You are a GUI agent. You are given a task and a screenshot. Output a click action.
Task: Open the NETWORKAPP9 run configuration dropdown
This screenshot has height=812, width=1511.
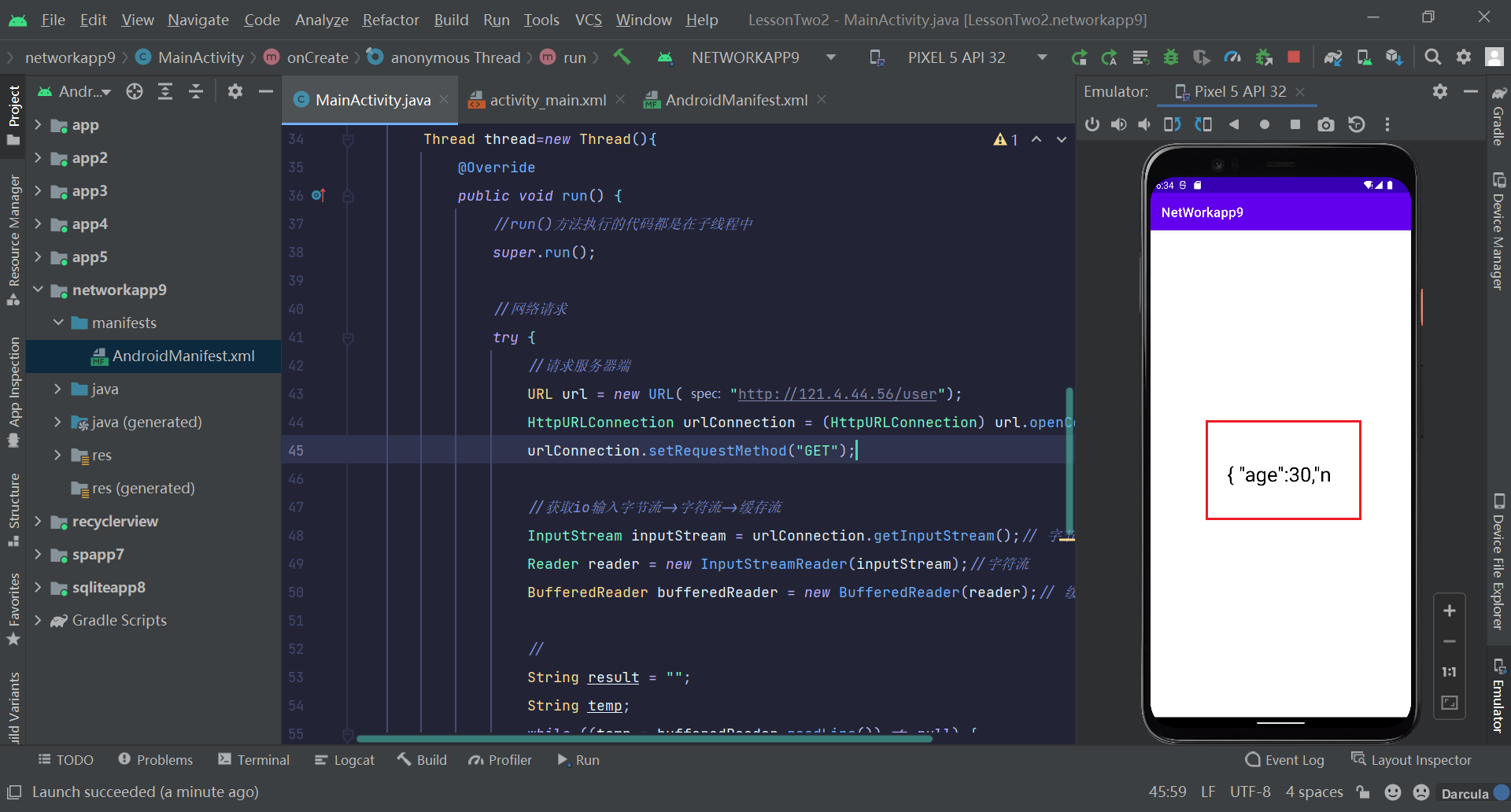point(831,57)
